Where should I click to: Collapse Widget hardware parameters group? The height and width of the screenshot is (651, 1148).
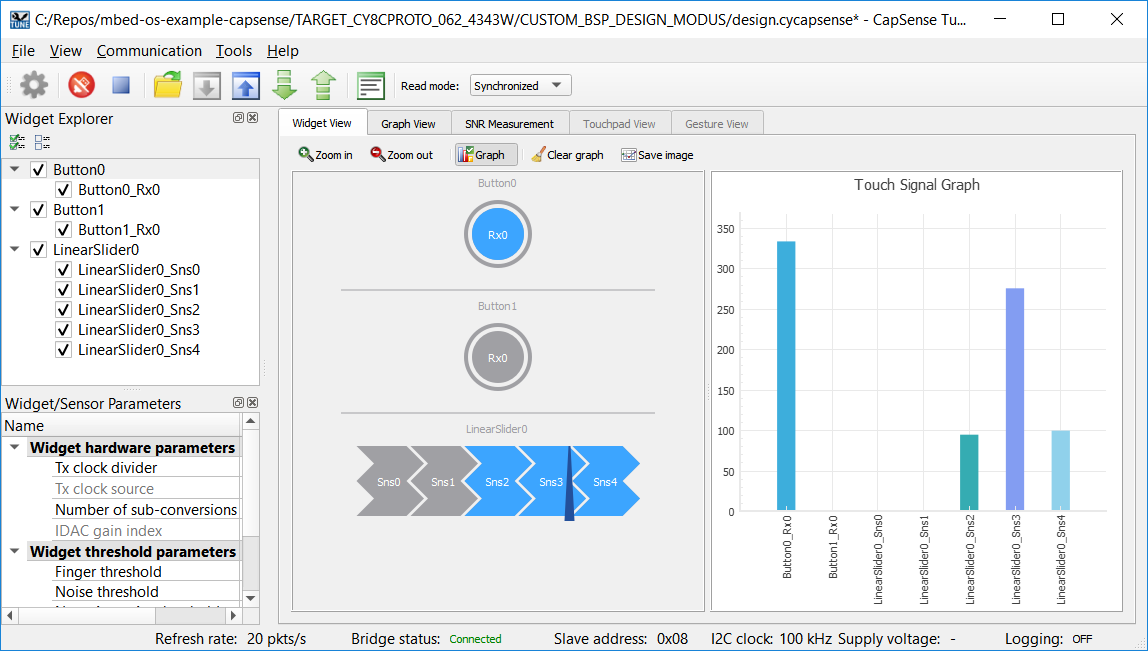(x=15, y=447)
